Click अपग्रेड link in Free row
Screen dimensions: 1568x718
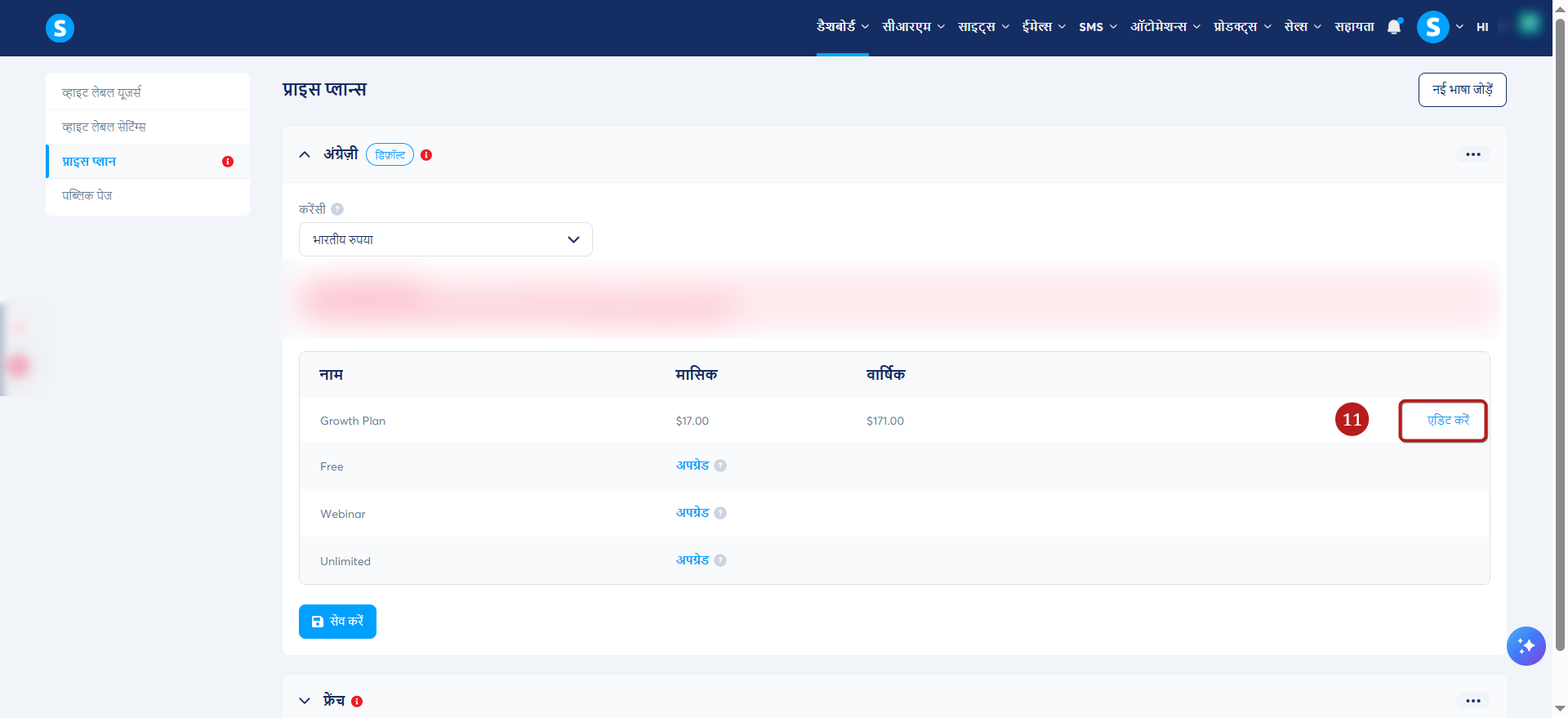(x=692, y=466)
